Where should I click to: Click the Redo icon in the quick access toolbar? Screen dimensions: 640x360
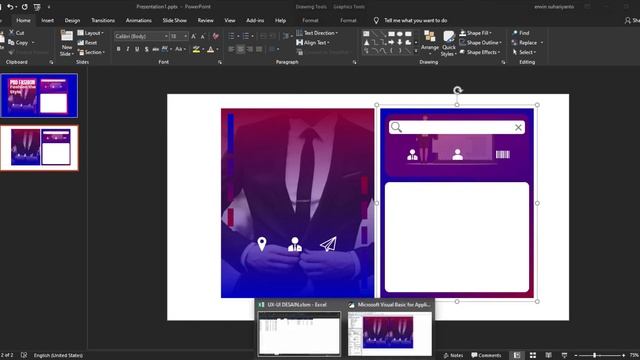point(25,7)
